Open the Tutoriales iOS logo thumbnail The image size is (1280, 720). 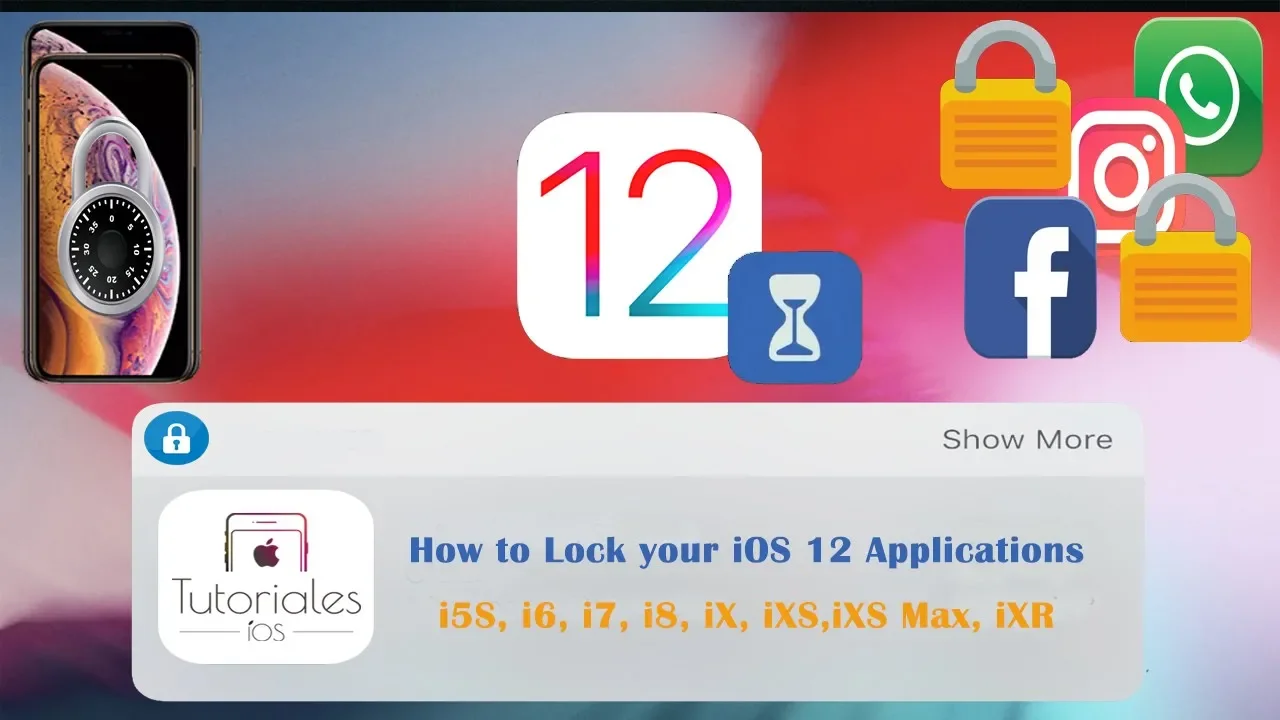(x=266, y=576)
